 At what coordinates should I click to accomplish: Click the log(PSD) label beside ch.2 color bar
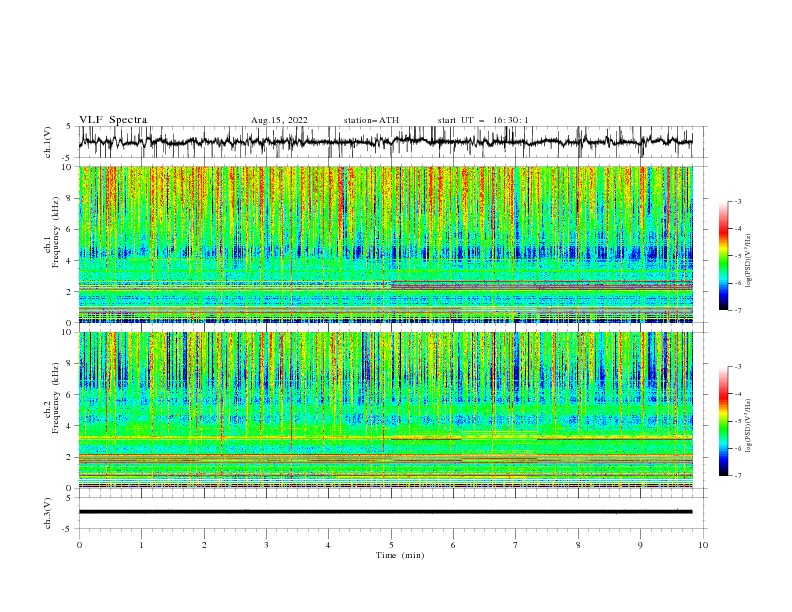(748, 426)
